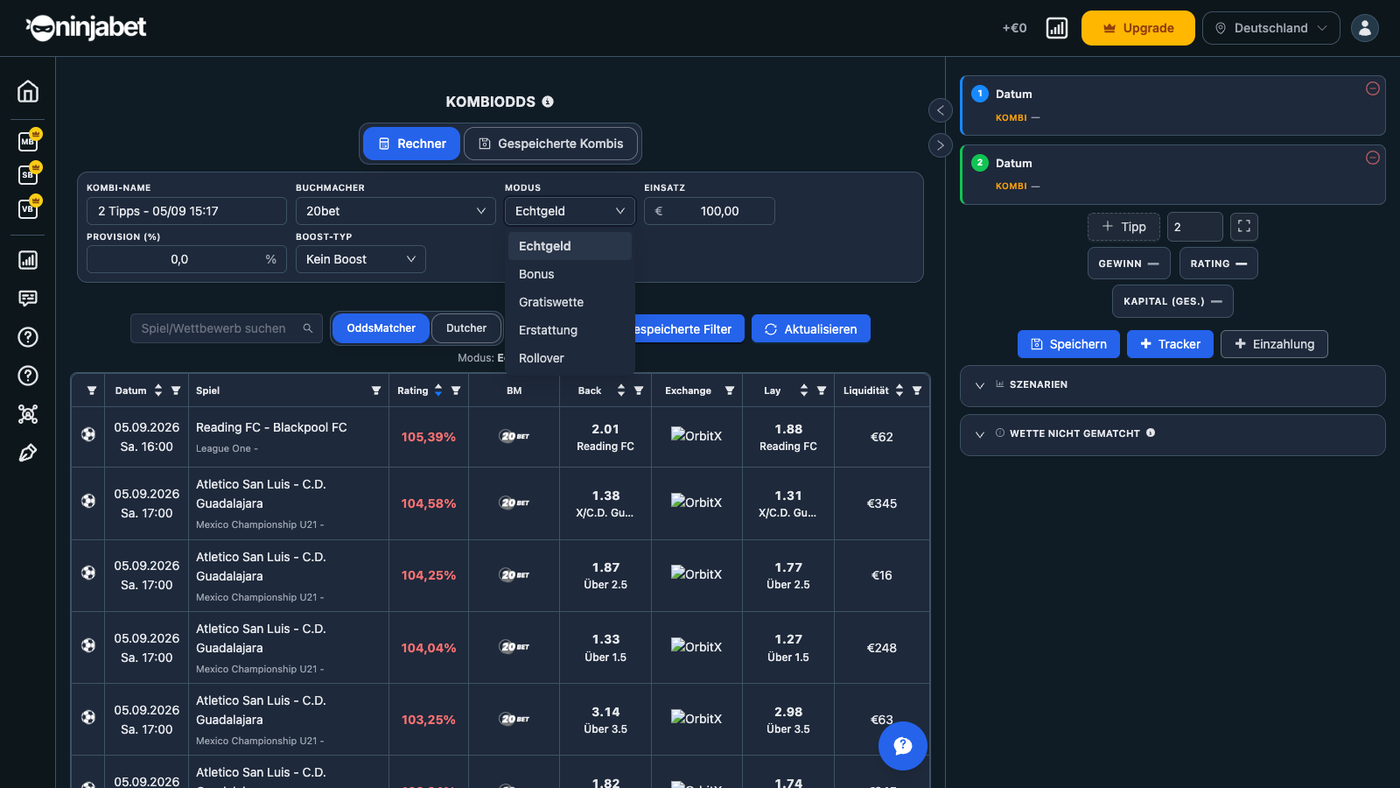The width and height of the screenshot is (1400, 788).
Task: Switch to Dutcher mode
Action: pyautogui.click(x=466, y=328)
